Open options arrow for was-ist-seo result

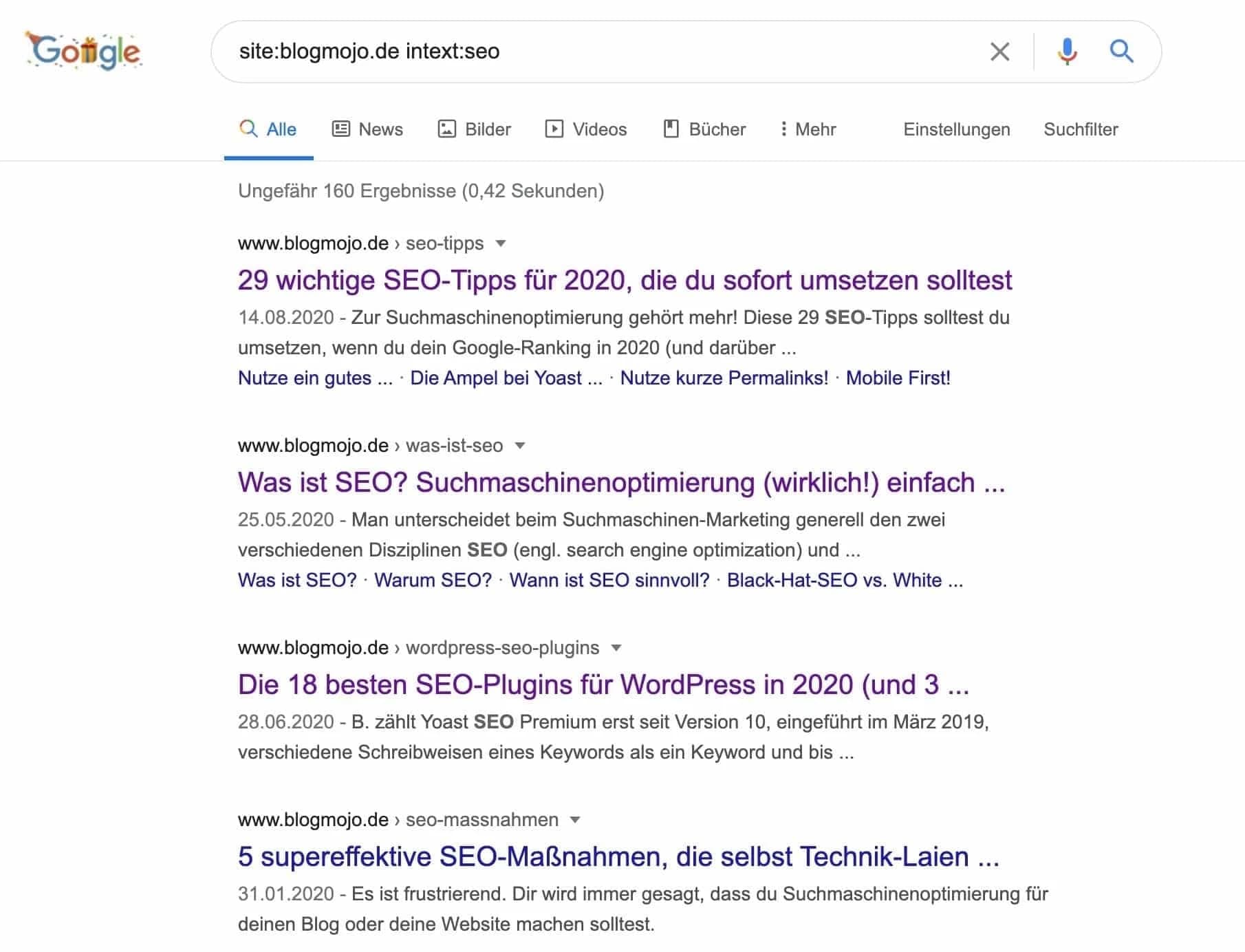tap(521, 446)
